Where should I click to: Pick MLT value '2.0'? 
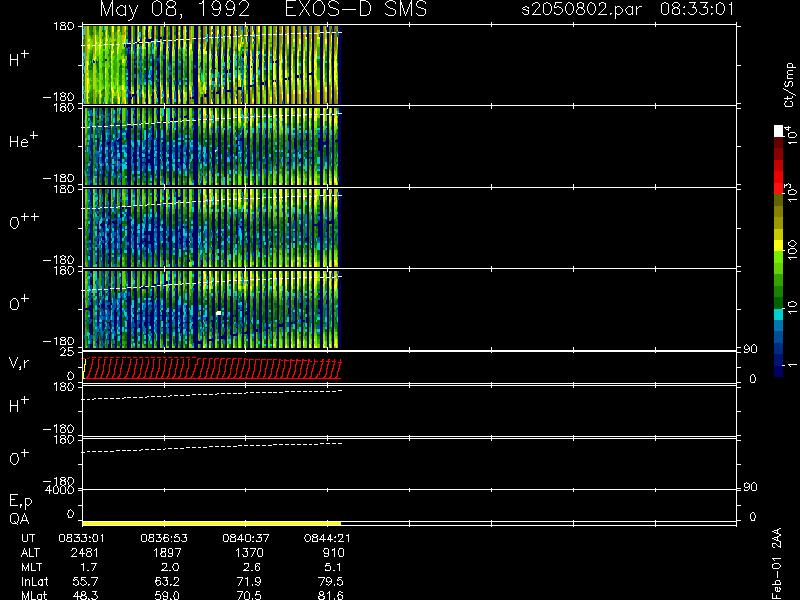(x=170, y=567)
